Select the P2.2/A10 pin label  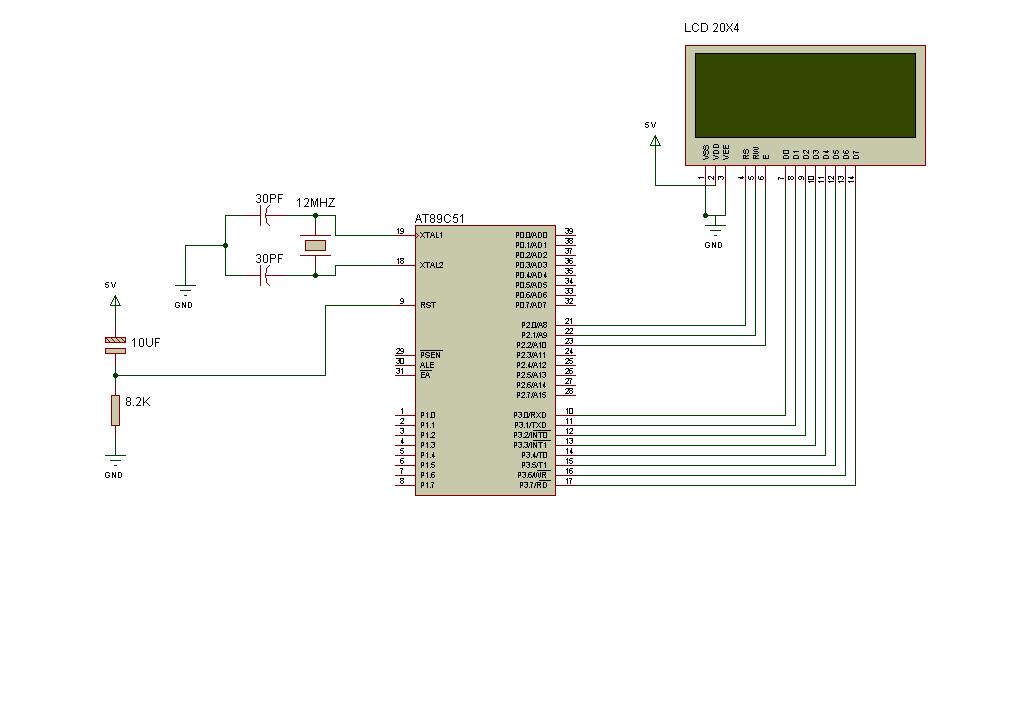click(532, 345)
